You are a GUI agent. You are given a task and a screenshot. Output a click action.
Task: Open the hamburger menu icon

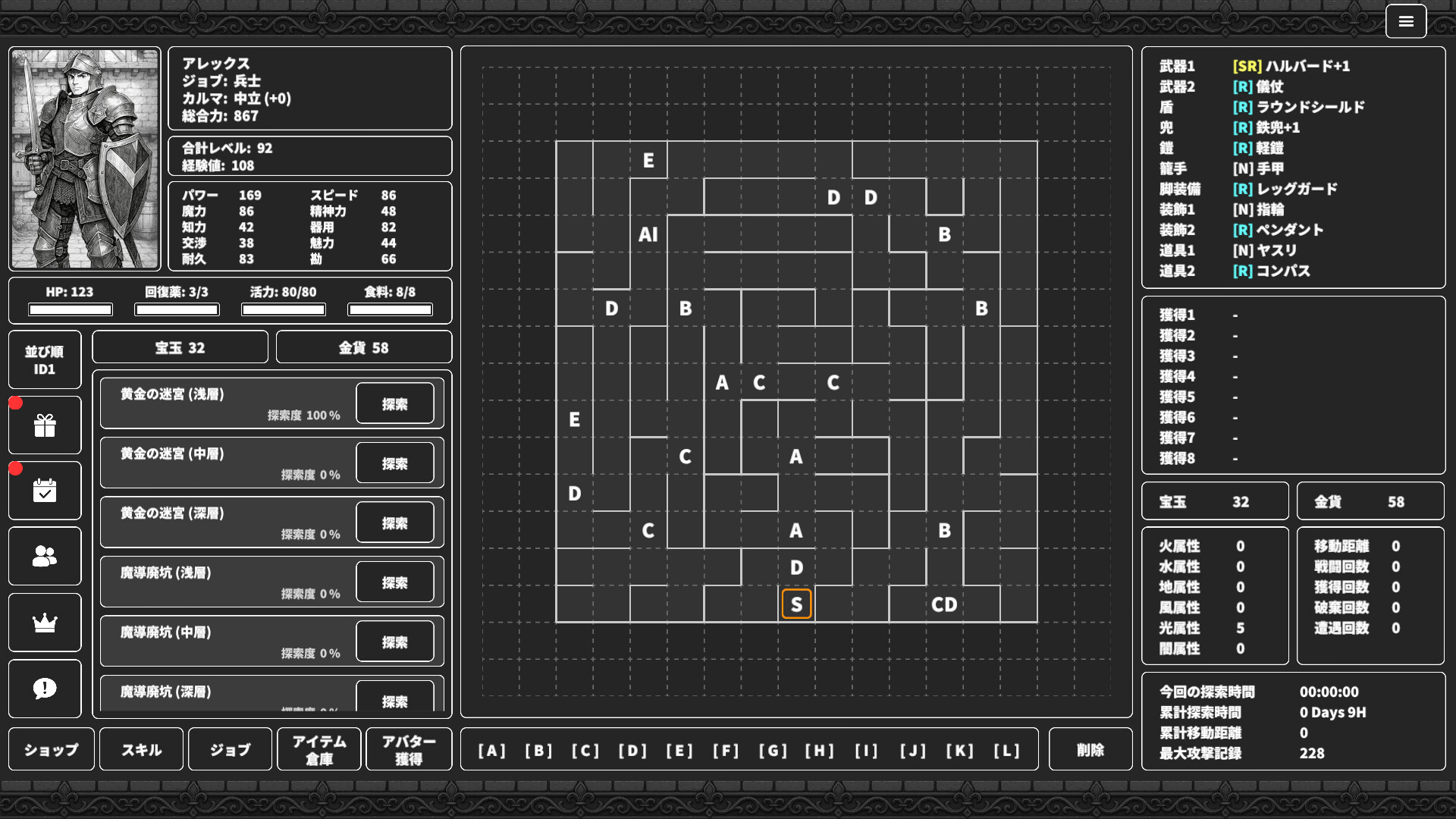pyautogui.click(x=1406, y=21)
